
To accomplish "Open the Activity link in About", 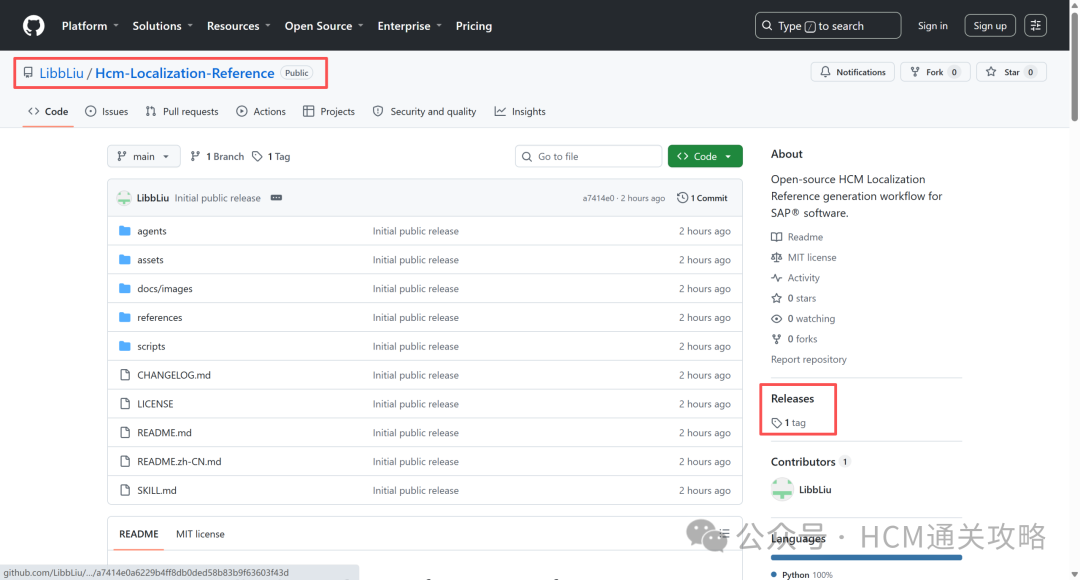I will click(x=796, y=278).
